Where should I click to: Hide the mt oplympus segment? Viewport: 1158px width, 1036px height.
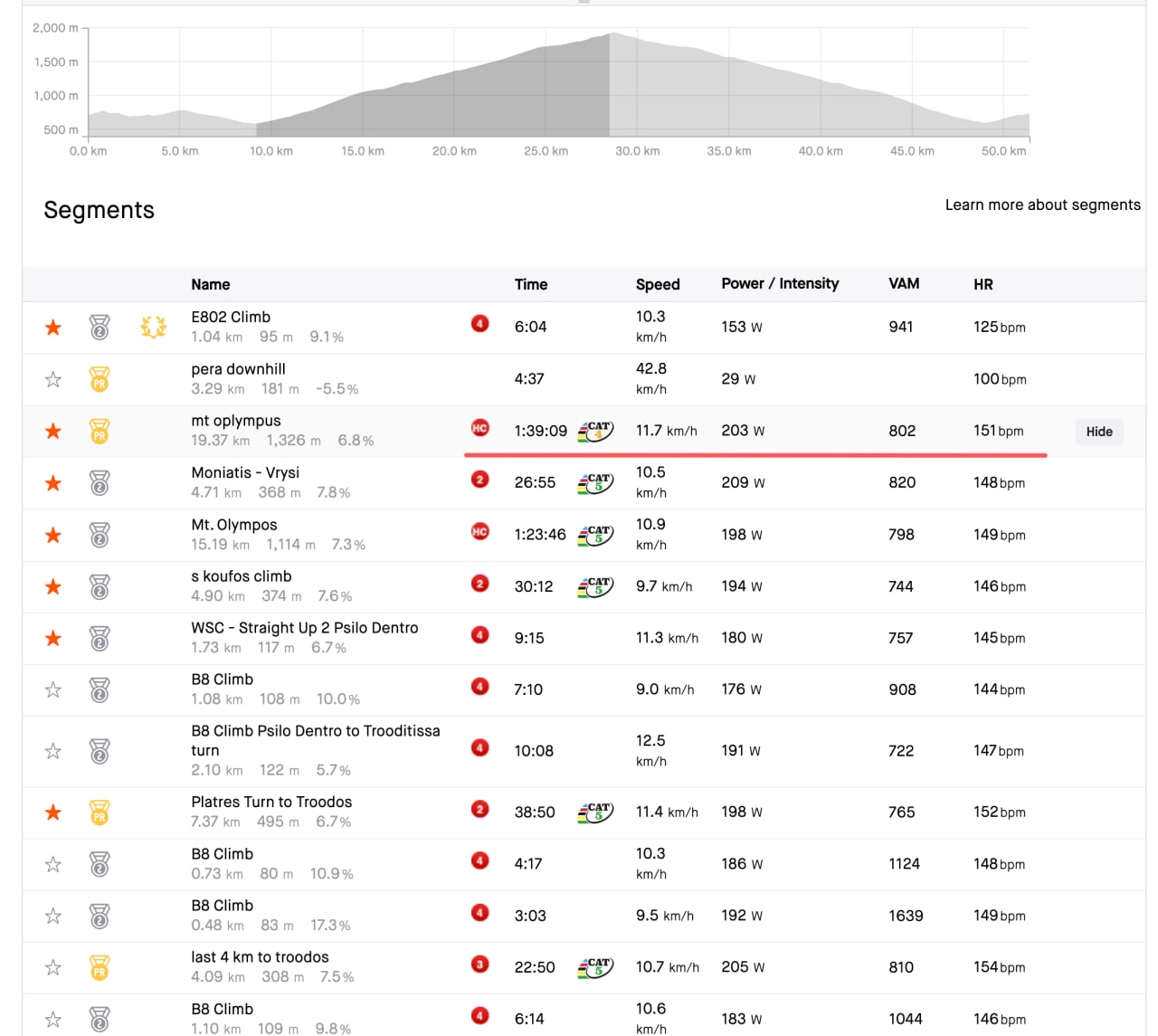pyautogui.click(x=1098, y=432)
